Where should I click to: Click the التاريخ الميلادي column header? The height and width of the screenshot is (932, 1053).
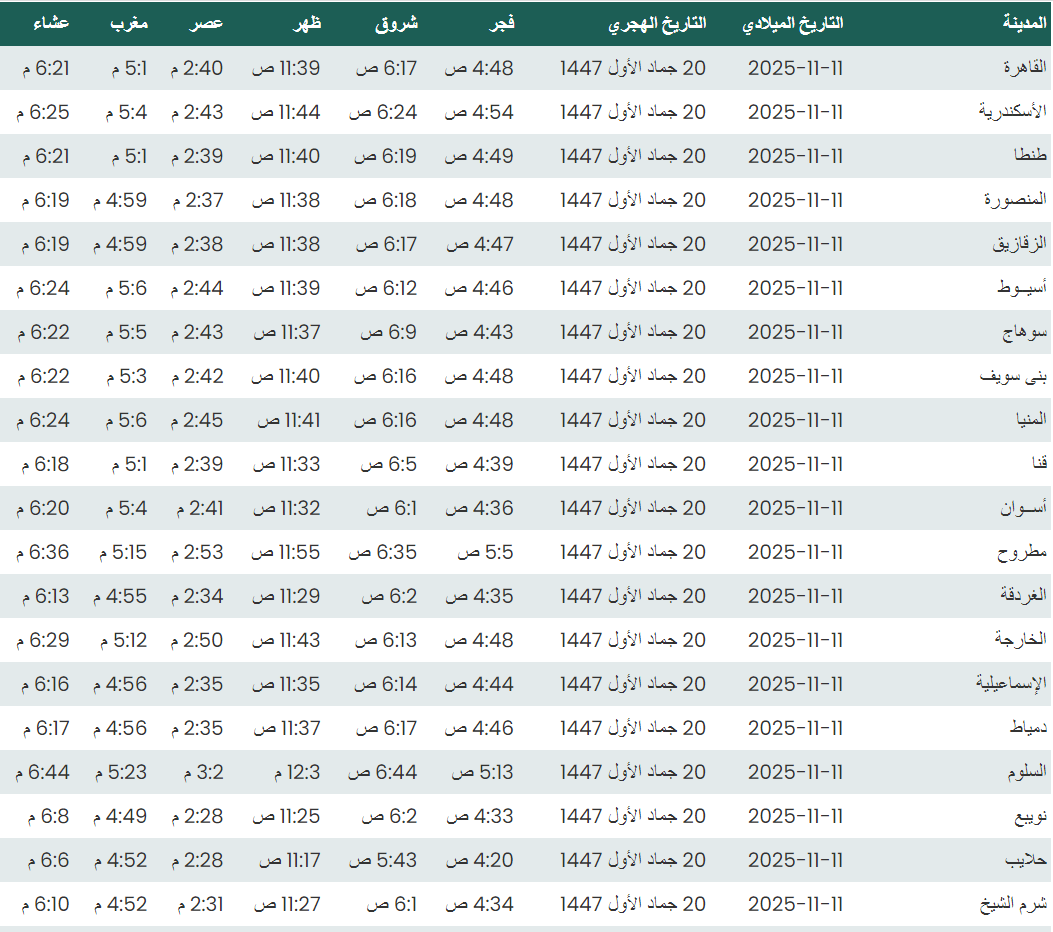[x=793, y=24]
